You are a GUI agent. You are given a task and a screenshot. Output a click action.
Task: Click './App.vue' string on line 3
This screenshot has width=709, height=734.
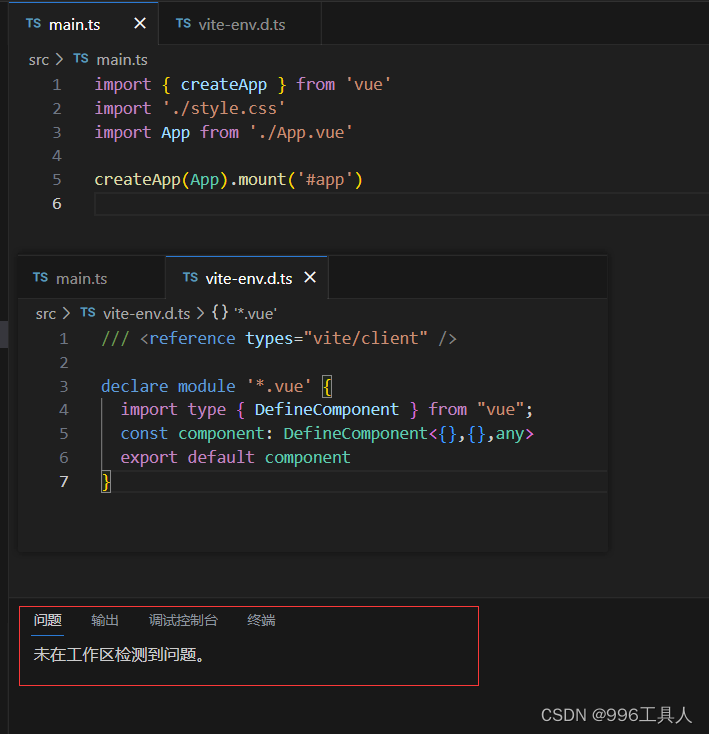[x=300, y=132]
